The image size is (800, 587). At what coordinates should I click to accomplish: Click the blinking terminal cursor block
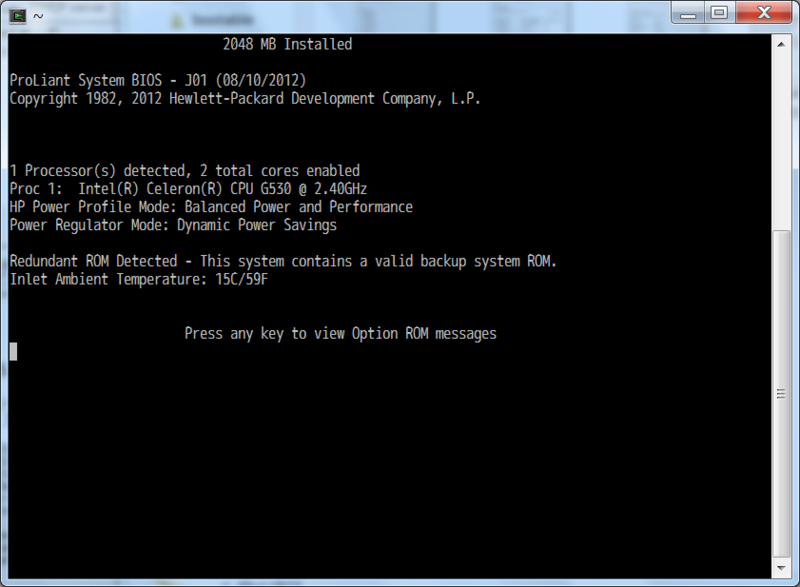[13, 352]
